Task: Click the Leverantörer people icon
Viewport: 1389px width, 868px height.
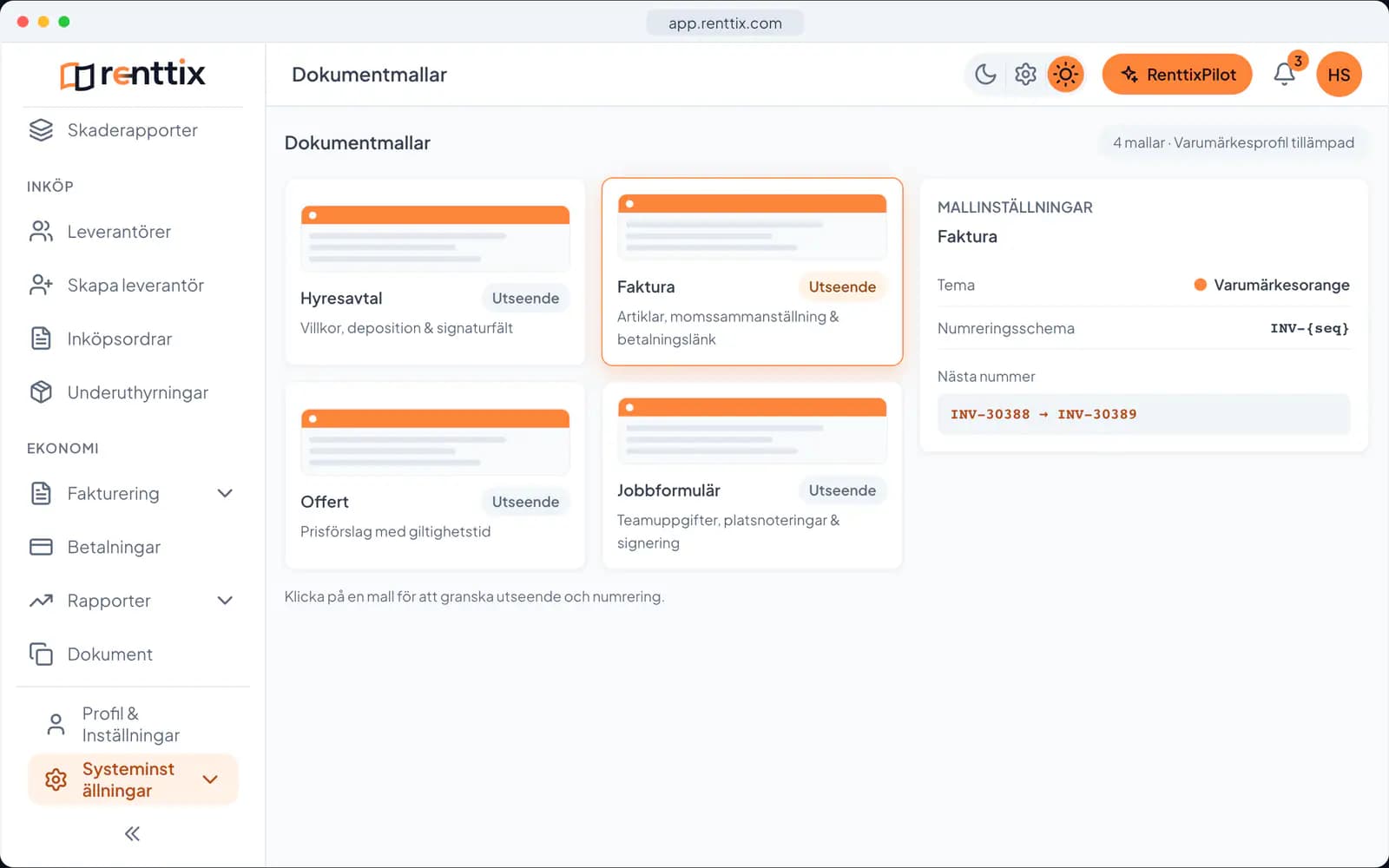Action: pos(41,232)
